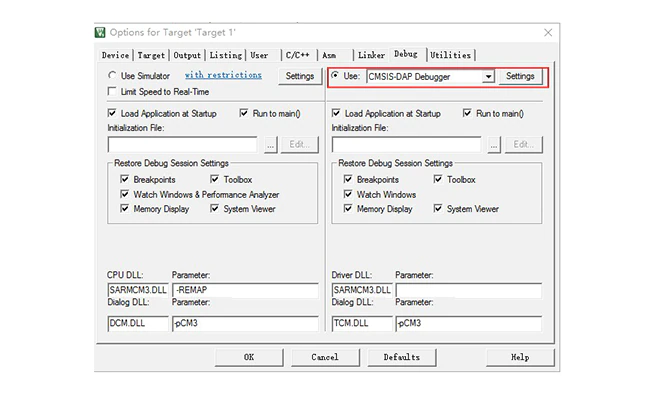Open the Linker tab
This screenshot has width=652, height=404.
(371, 55)
